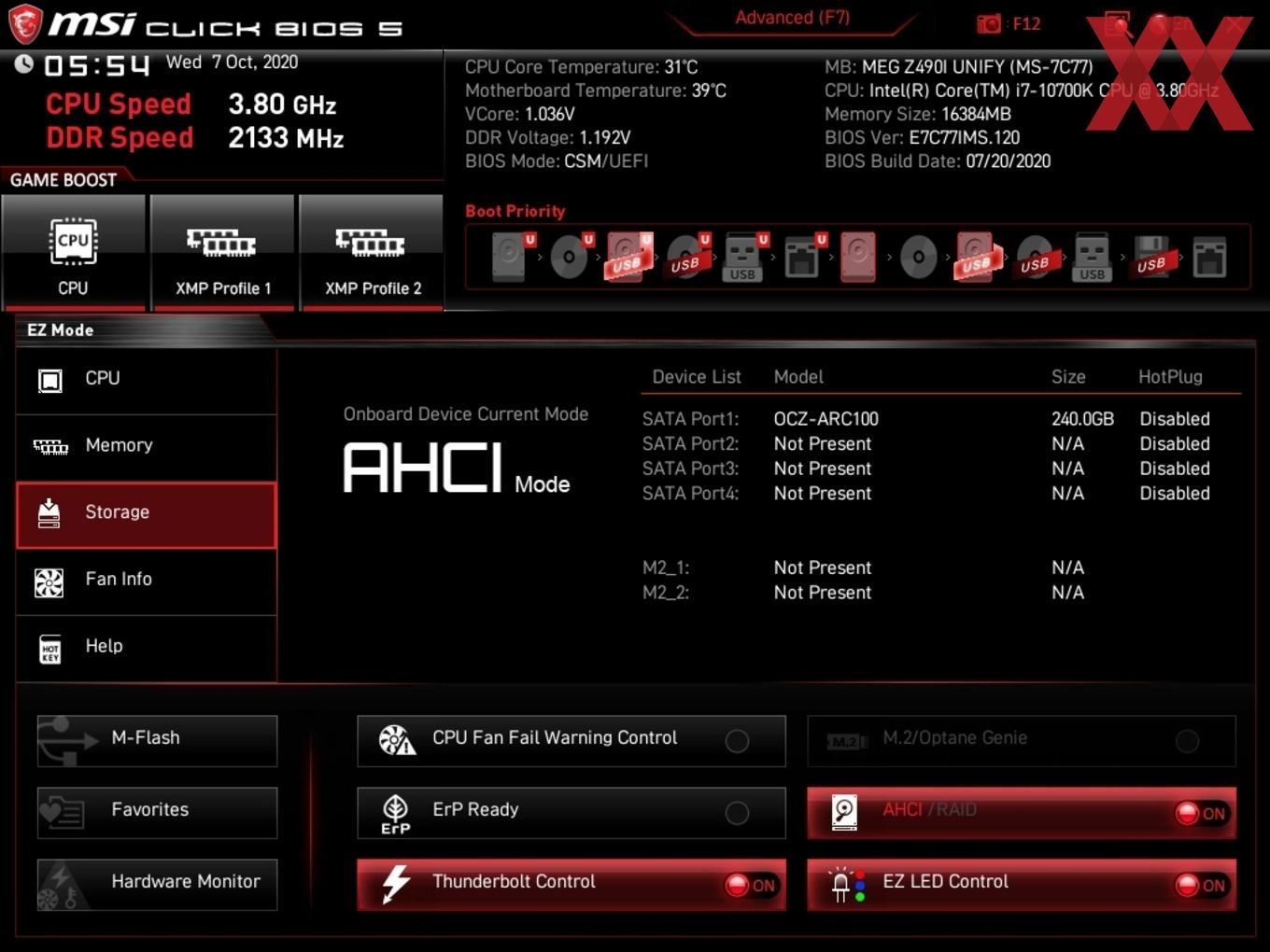Select the legacy USB key boot icon
Viewport: 1270px width, 952px height.
[x=1093, y=257]
